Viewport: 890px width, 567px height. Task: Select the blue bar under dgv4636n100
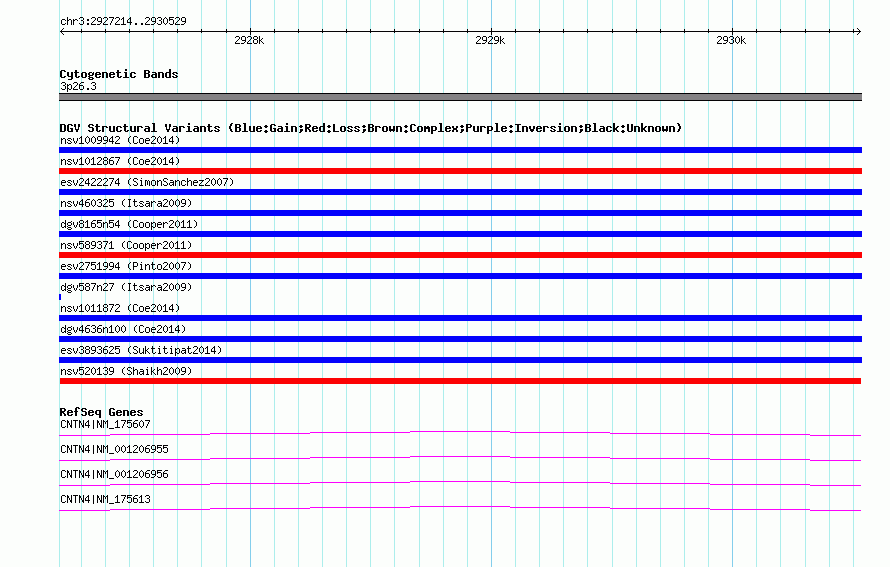(x=460, y=339)
